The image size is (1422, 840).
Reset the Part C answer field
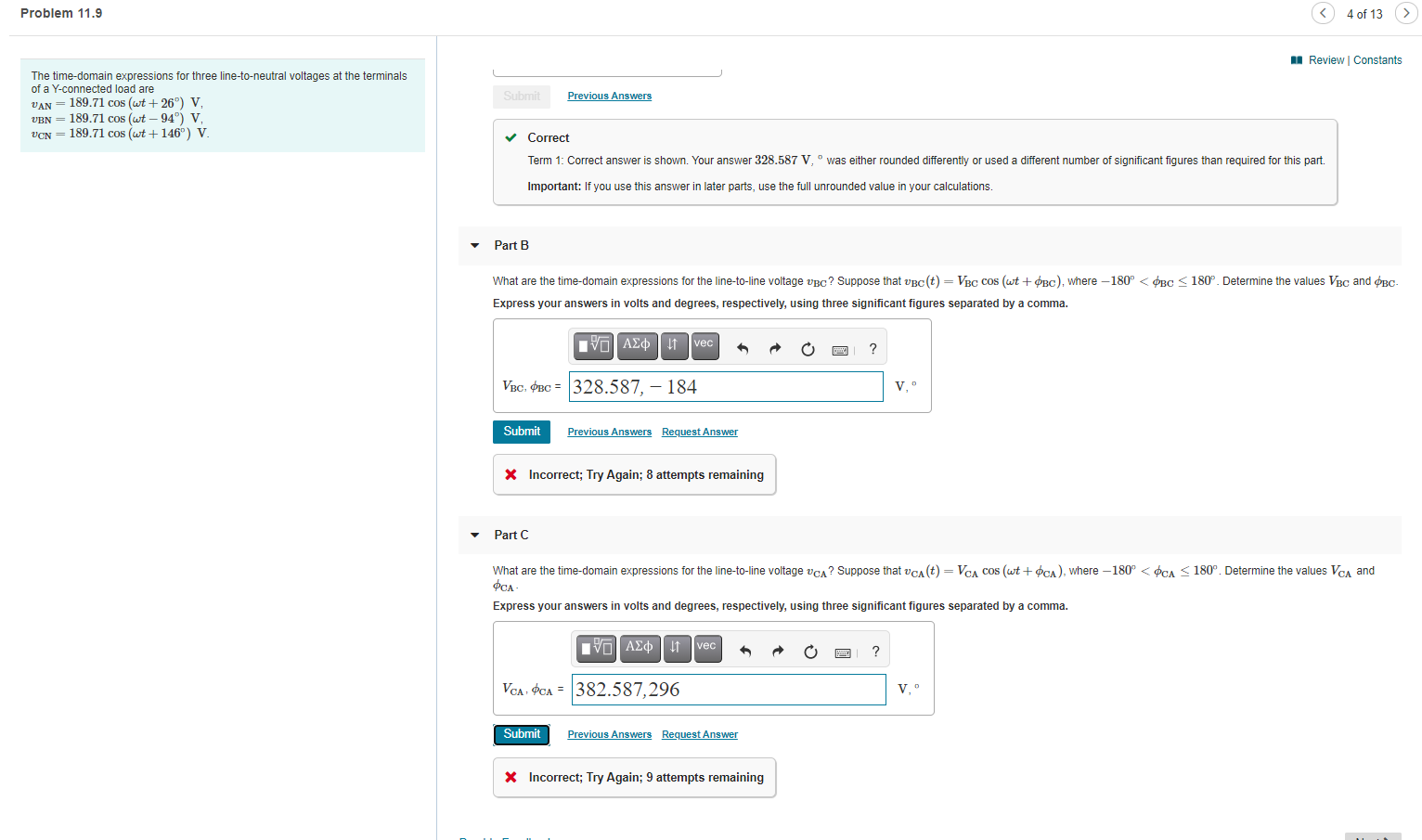point(810,652)
